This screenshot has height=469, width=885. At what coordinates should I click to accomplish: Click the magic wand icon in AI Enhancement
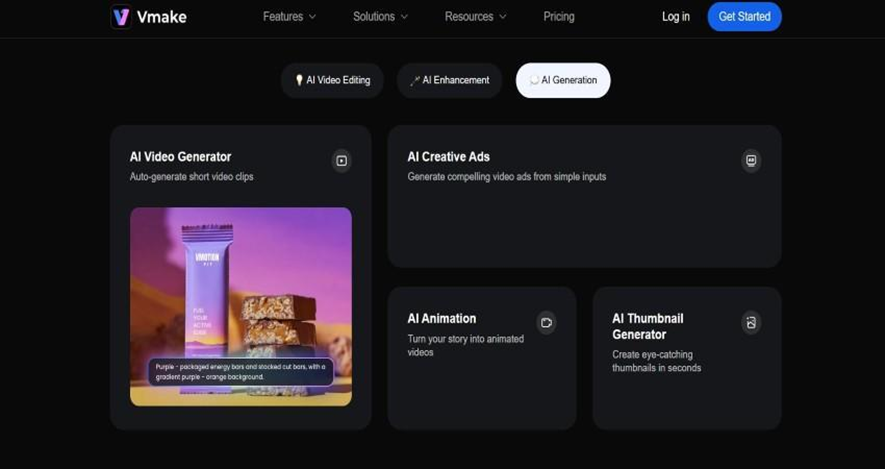click(x=414, y=80)
